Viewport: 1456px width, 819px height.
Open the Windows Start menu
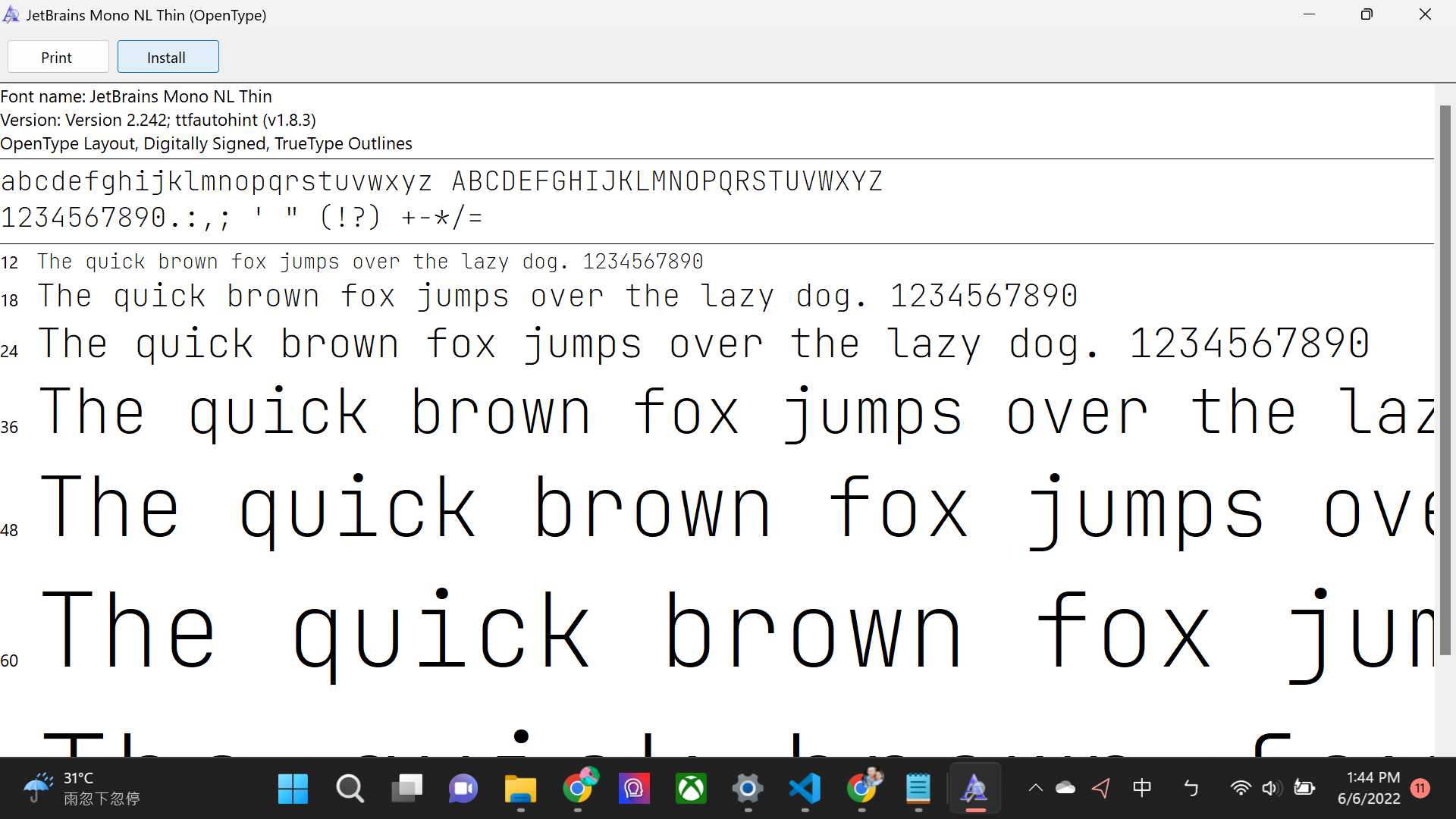[293, 789]
